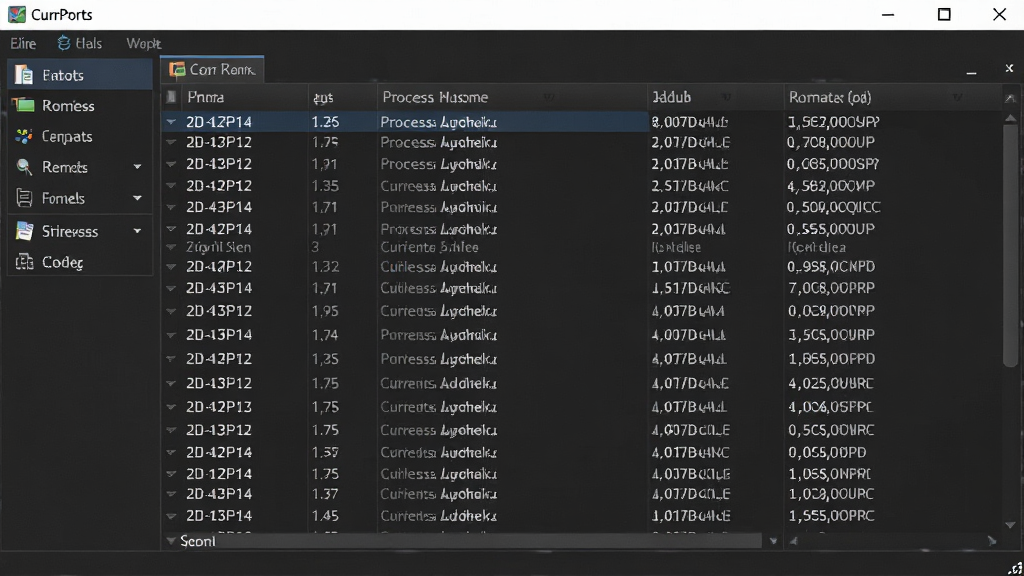Select the value 1,95 in table
The height and width of the screenshot is (576, 1024).
pos(325,312)
